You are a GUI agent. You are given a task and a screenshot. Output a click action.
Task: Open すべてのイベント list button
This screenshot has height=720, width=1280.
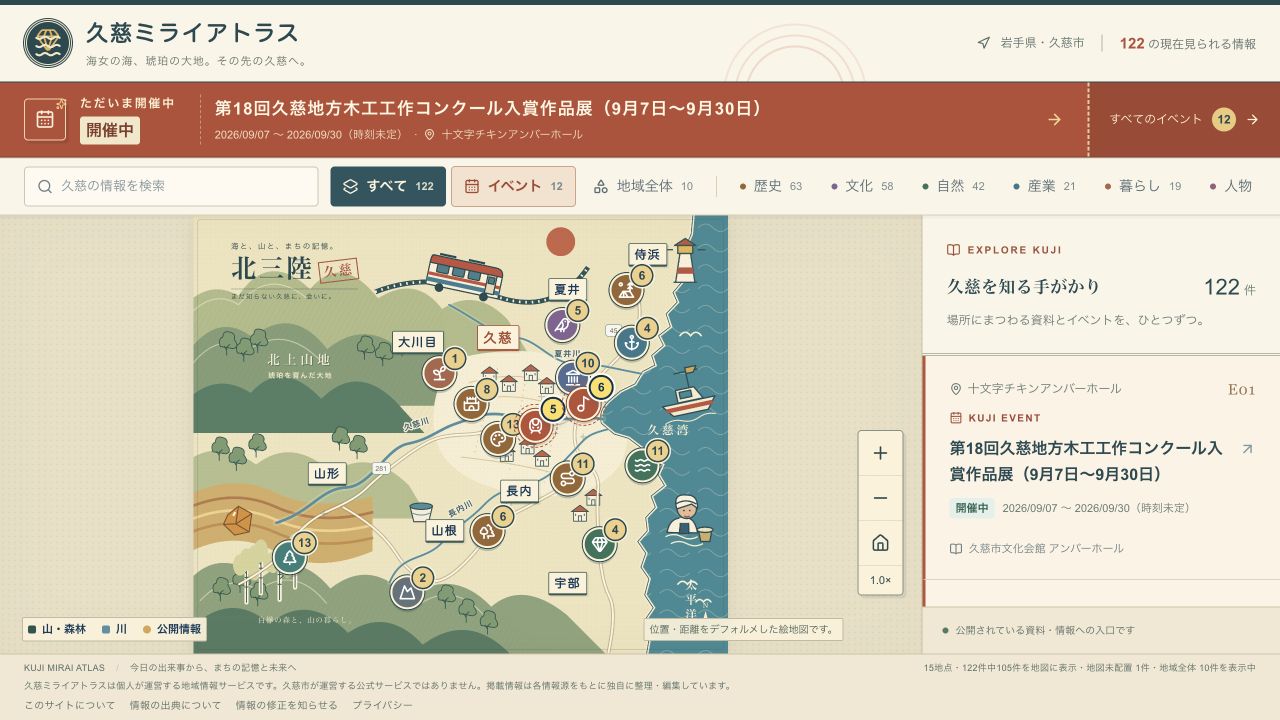(x=1184, y=120)
